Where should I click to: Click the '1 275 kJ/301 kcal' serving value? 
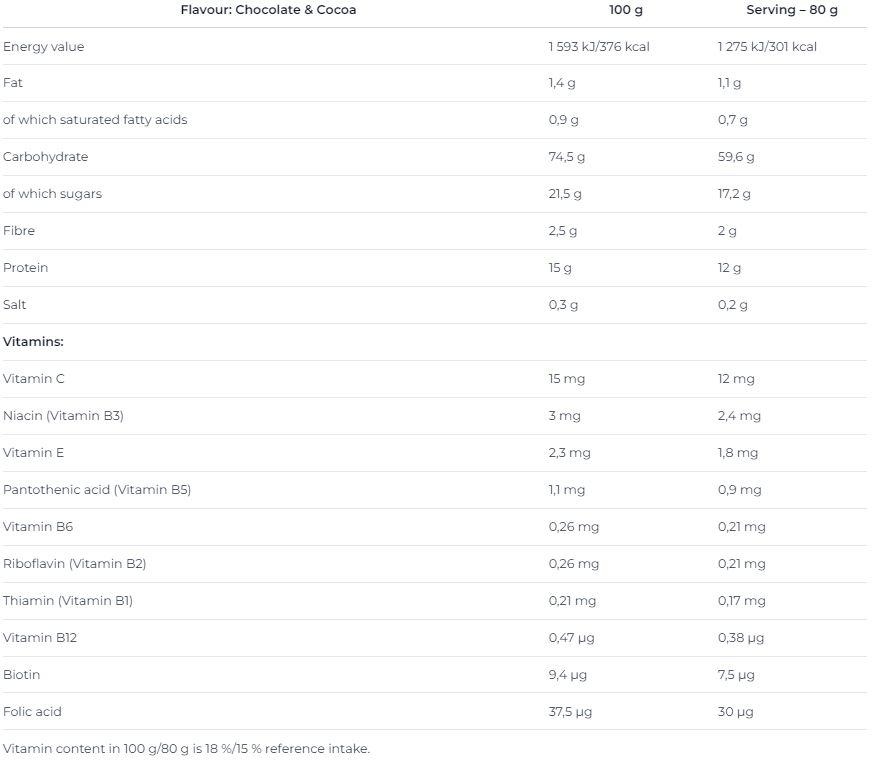(767, 47)
